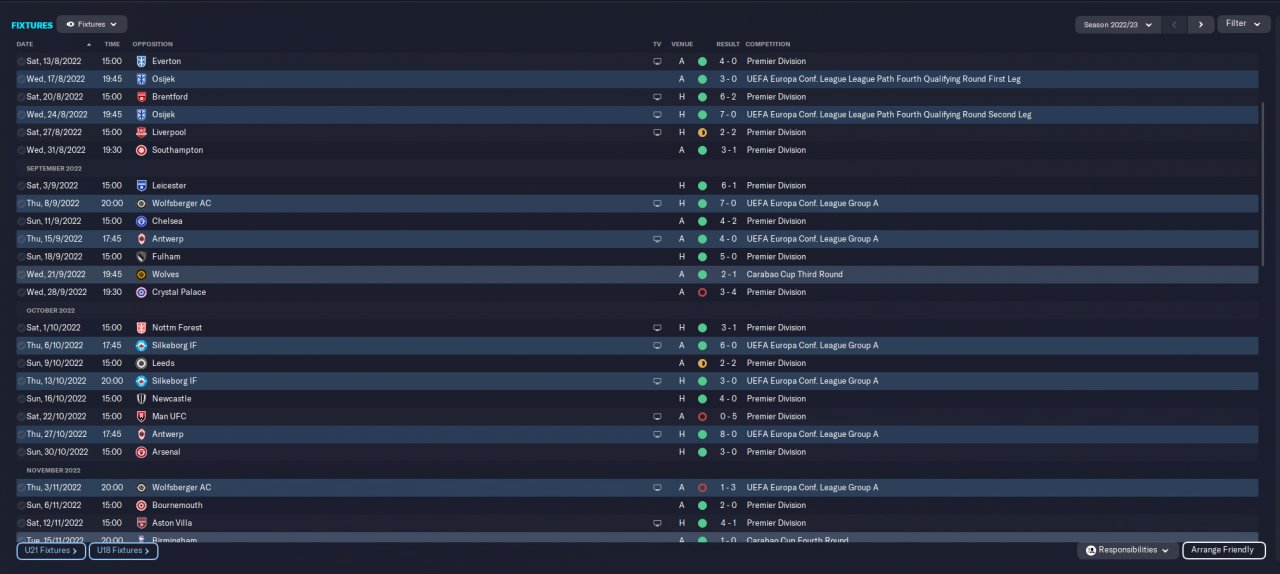Click the Brentford club badge icon

[x=141, y=97]
